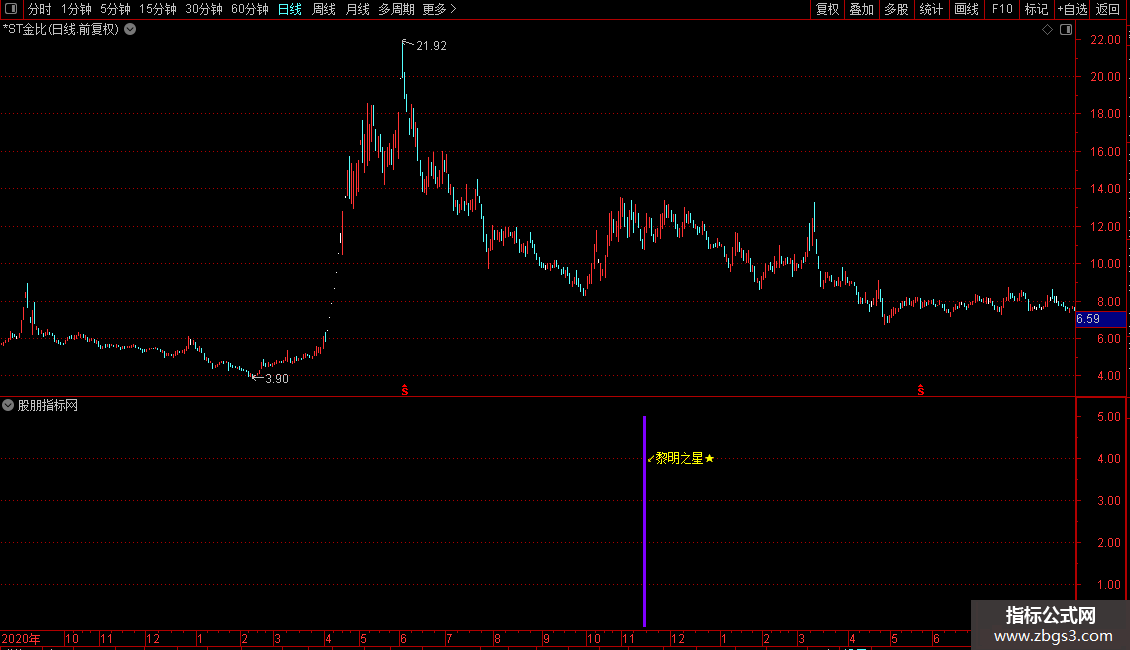Click the 黎明之星 signal label
Screen dimensions: 1130x650
(x=680, y=458)
